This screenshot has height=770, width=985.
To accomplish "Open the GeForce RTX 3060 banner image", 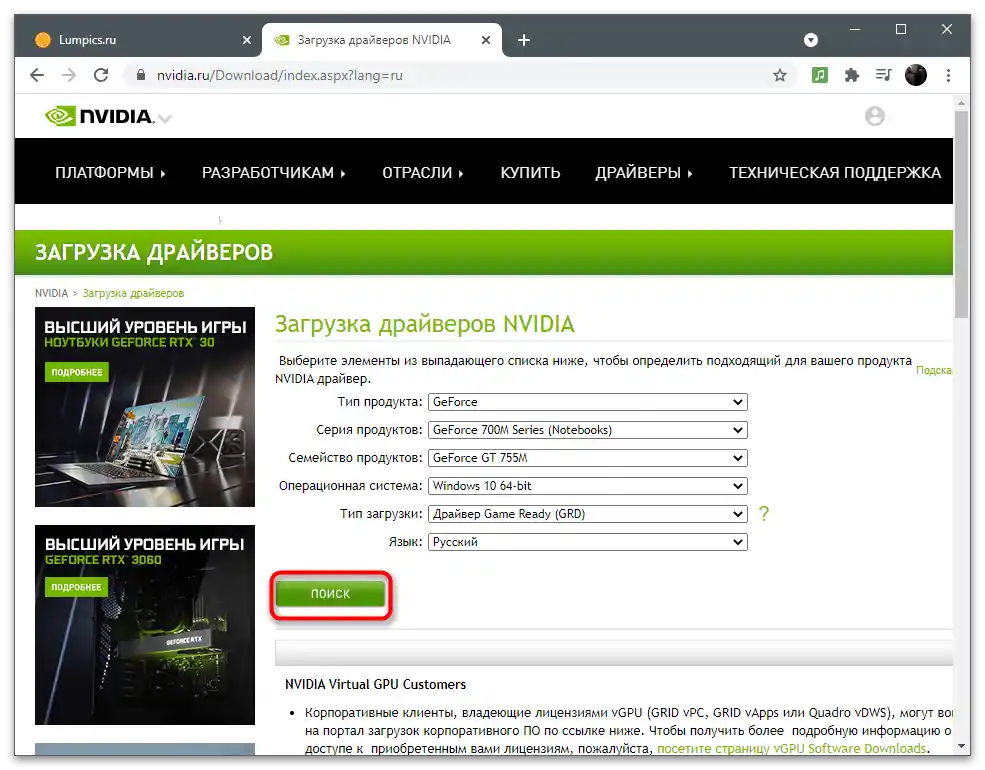I will (x=145, y=625).
